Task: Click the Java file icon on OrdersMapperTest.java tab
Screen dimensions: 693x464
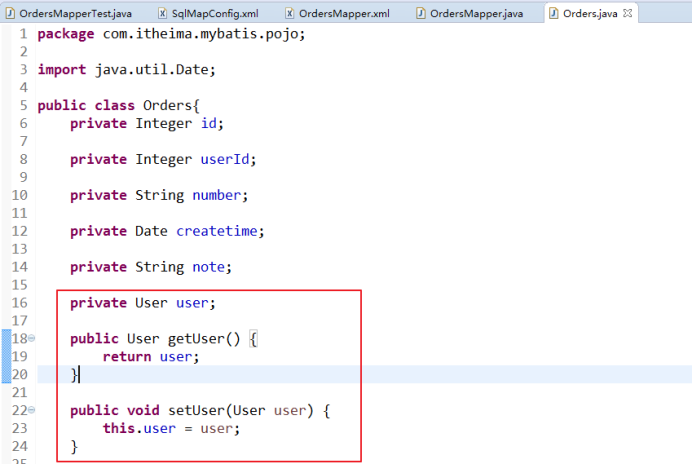Action: coord(11,14)
